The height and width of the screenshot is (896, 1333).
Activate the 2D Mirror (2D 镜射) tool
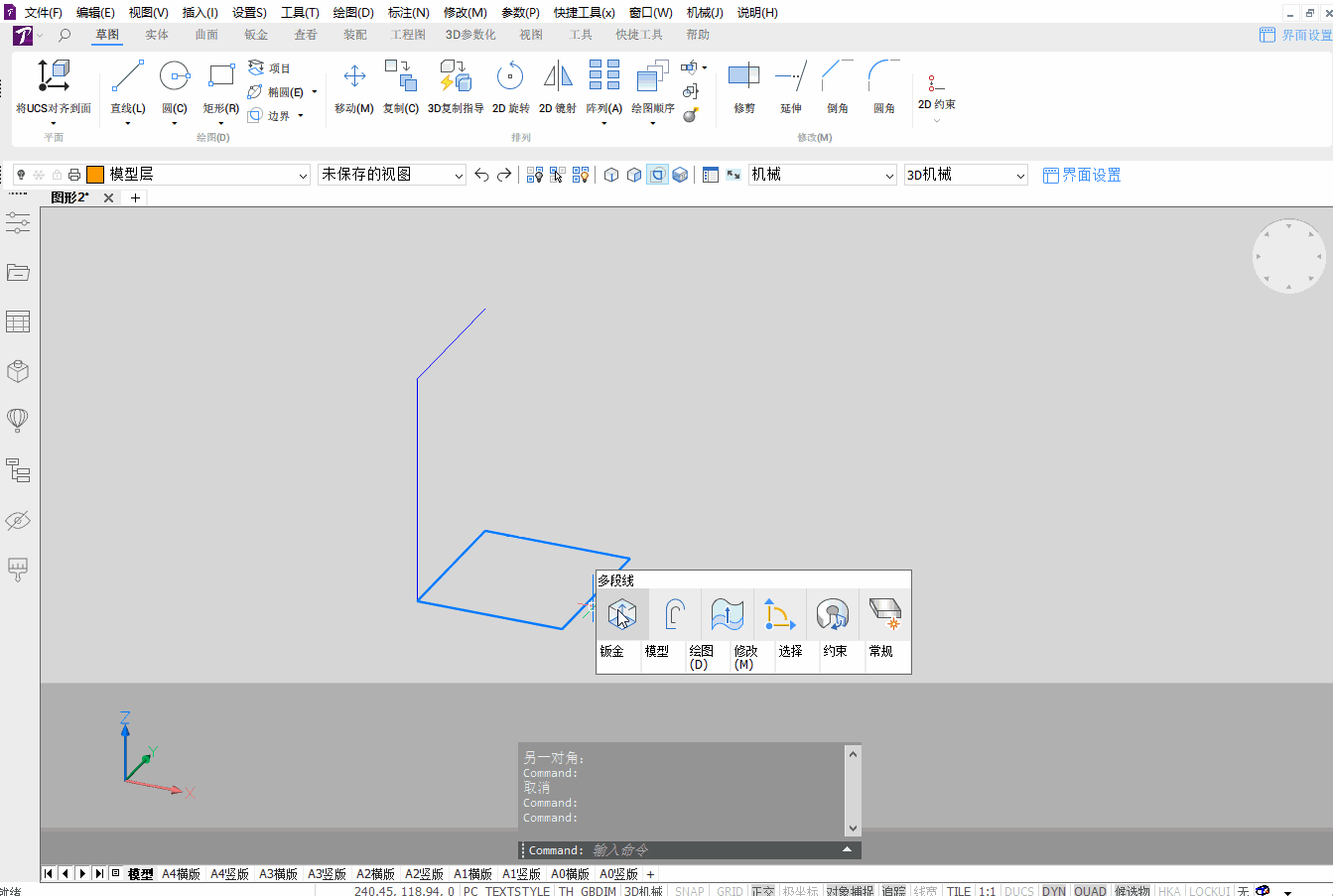(x=557, y=79)
